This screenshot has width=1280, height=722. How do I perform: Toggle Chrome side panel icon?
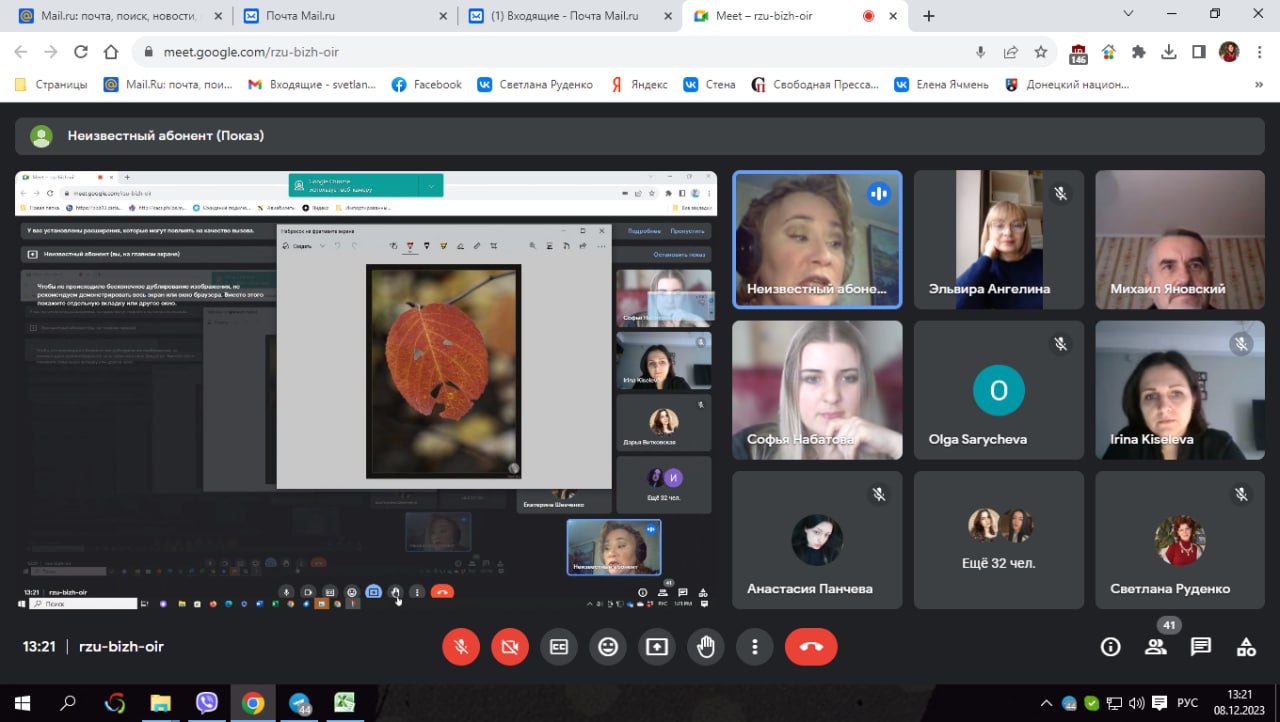coord(1198,52)
